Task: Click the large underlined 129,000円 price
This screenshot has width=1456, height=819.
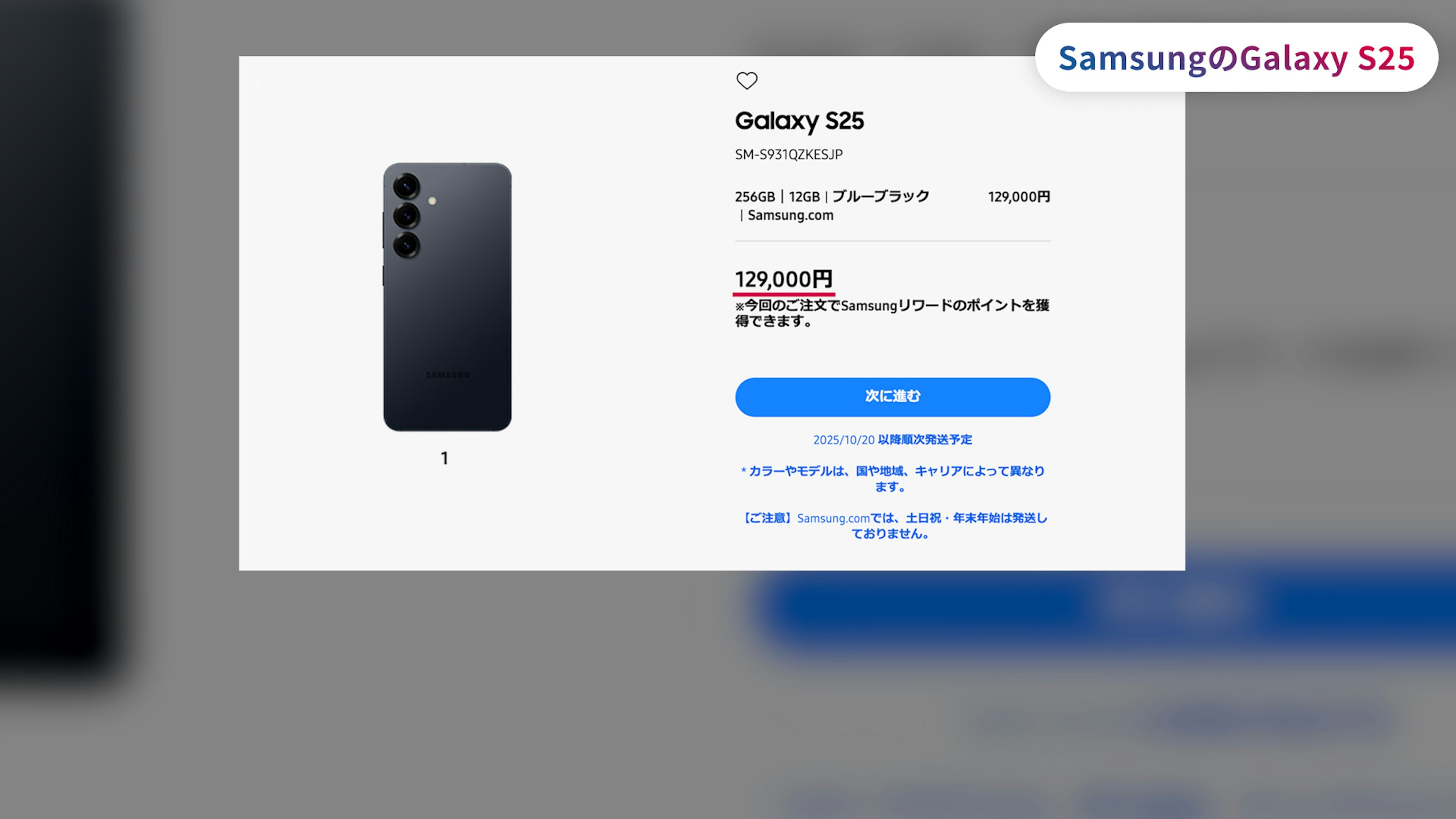Action: tap(783, 279)
